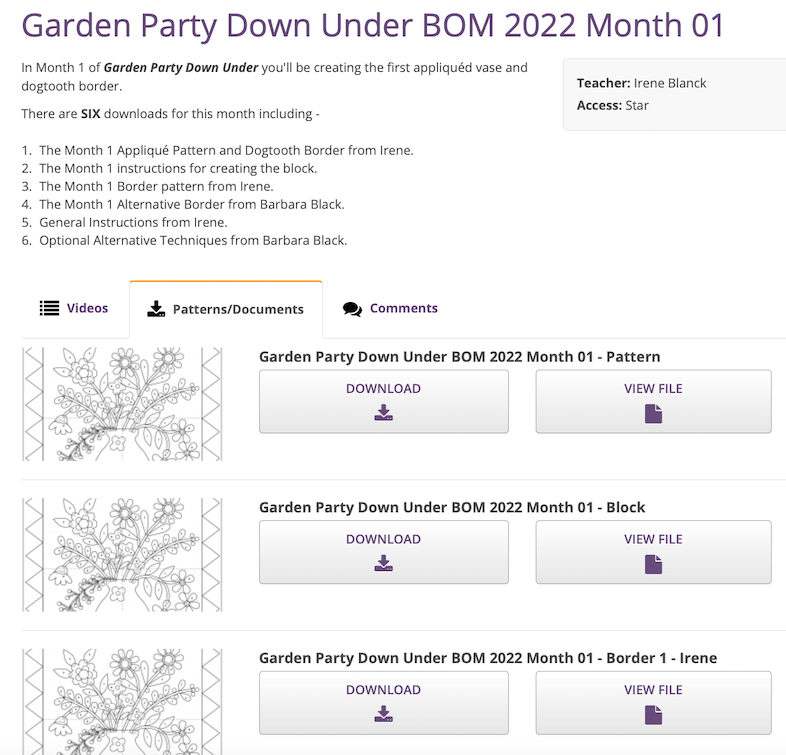Open the Comments tab

[x=403, y=308]
